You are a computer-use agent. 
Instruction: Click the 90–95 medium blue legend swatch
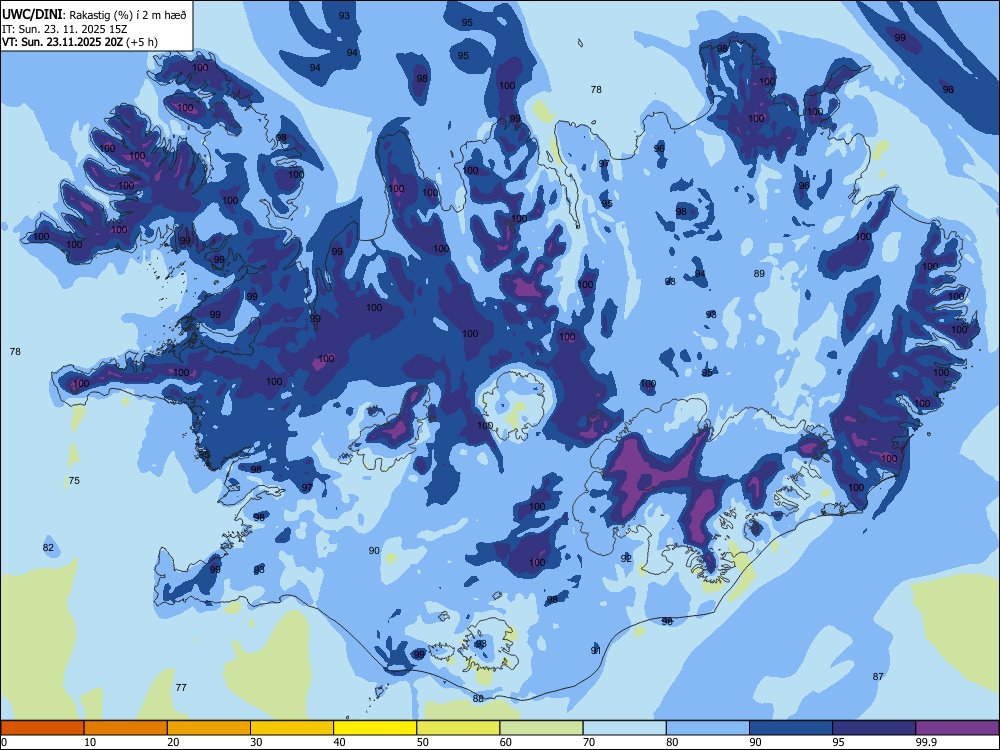point(791,728)
